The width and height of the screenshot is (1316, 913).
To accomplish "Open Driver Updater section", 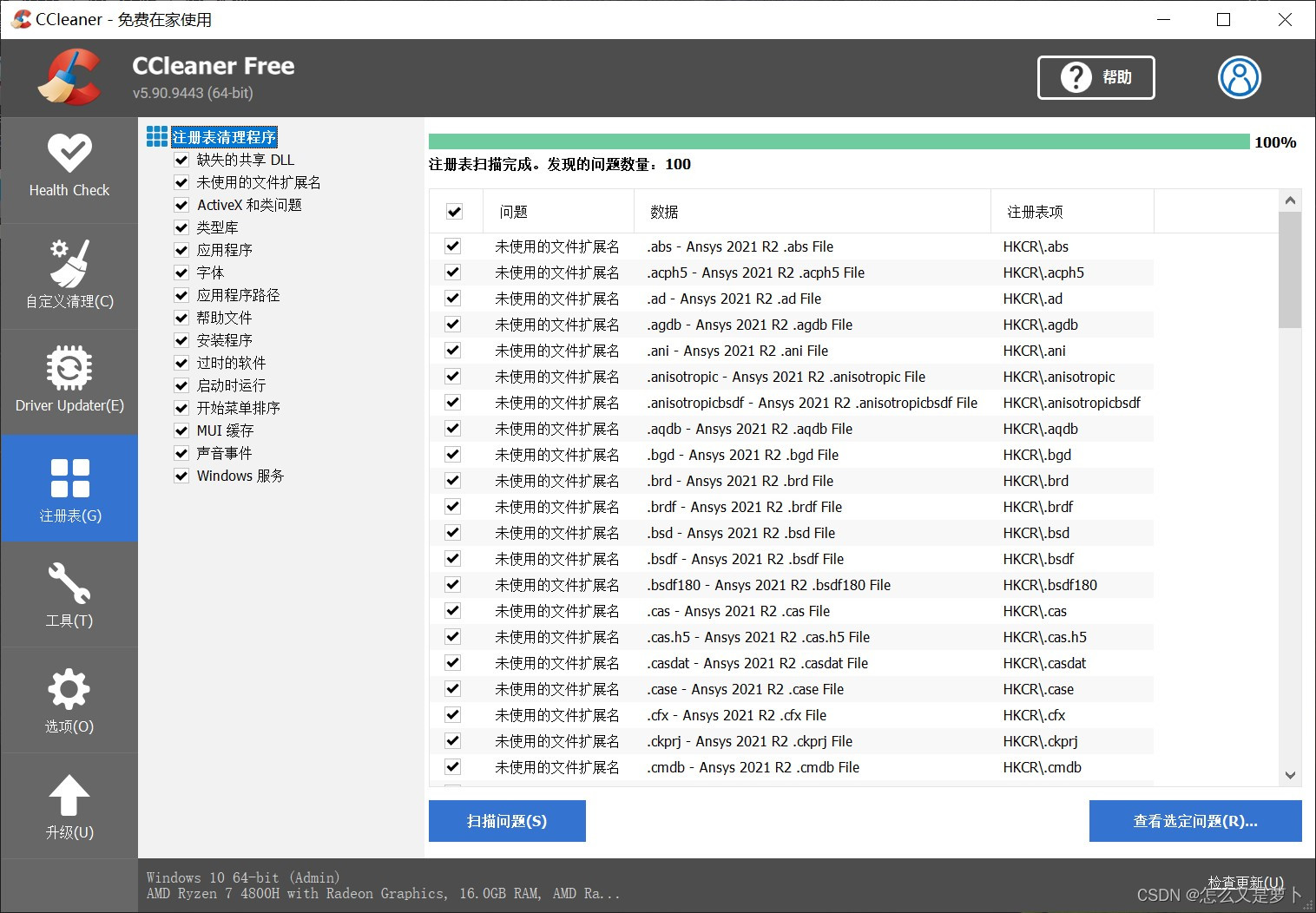I will [x=69, y=381].
